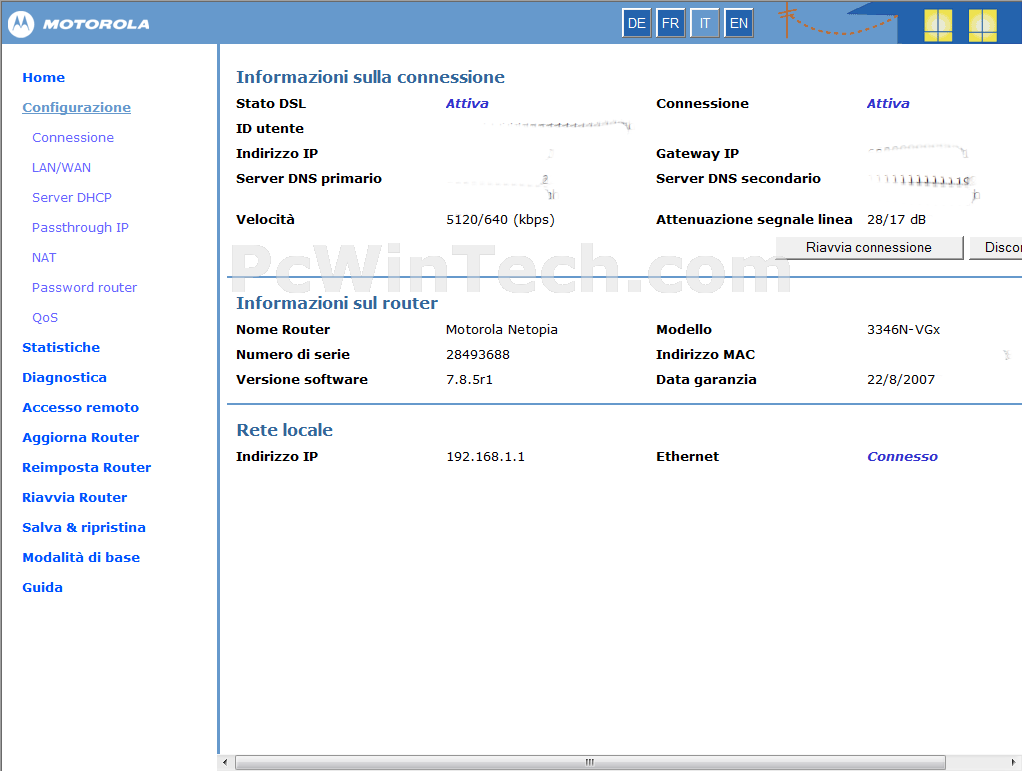The width and height of the screenshot is (1022, 771).
Task: Click the Motorola logo icon
Action: [x=21, y=24]
